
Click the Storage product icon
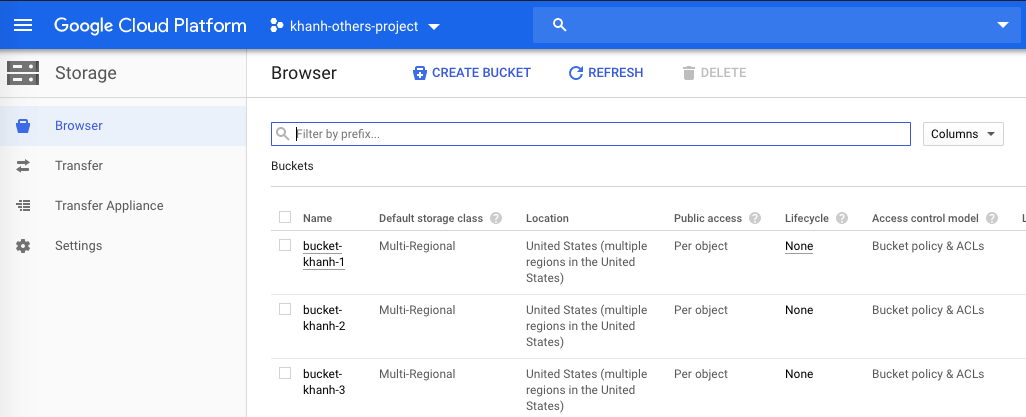(22, 73)
